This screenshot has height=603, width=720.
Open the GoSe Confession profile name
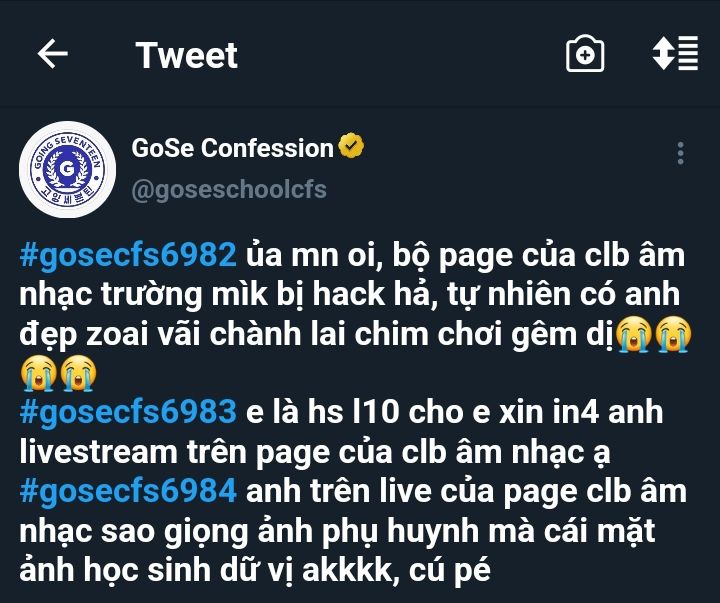[x=232, y=148]
